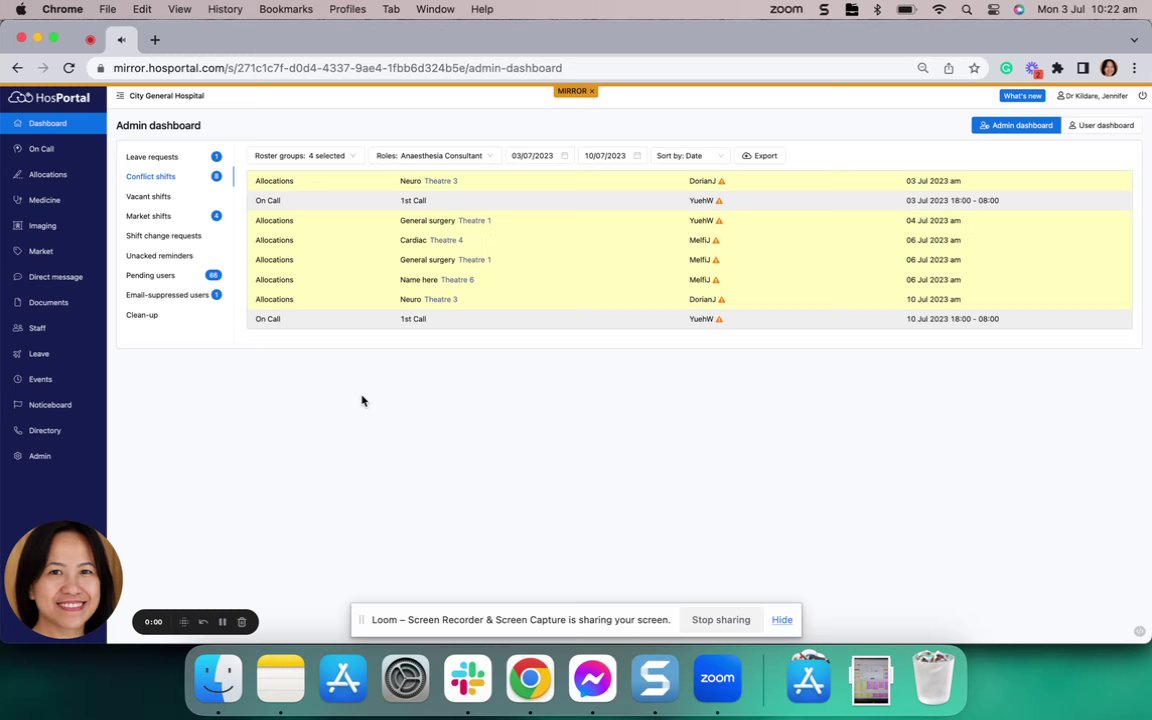This screenshot has height=720, width=1152.
Task: Open Market in sidebar
Action: tap(53, 251)
